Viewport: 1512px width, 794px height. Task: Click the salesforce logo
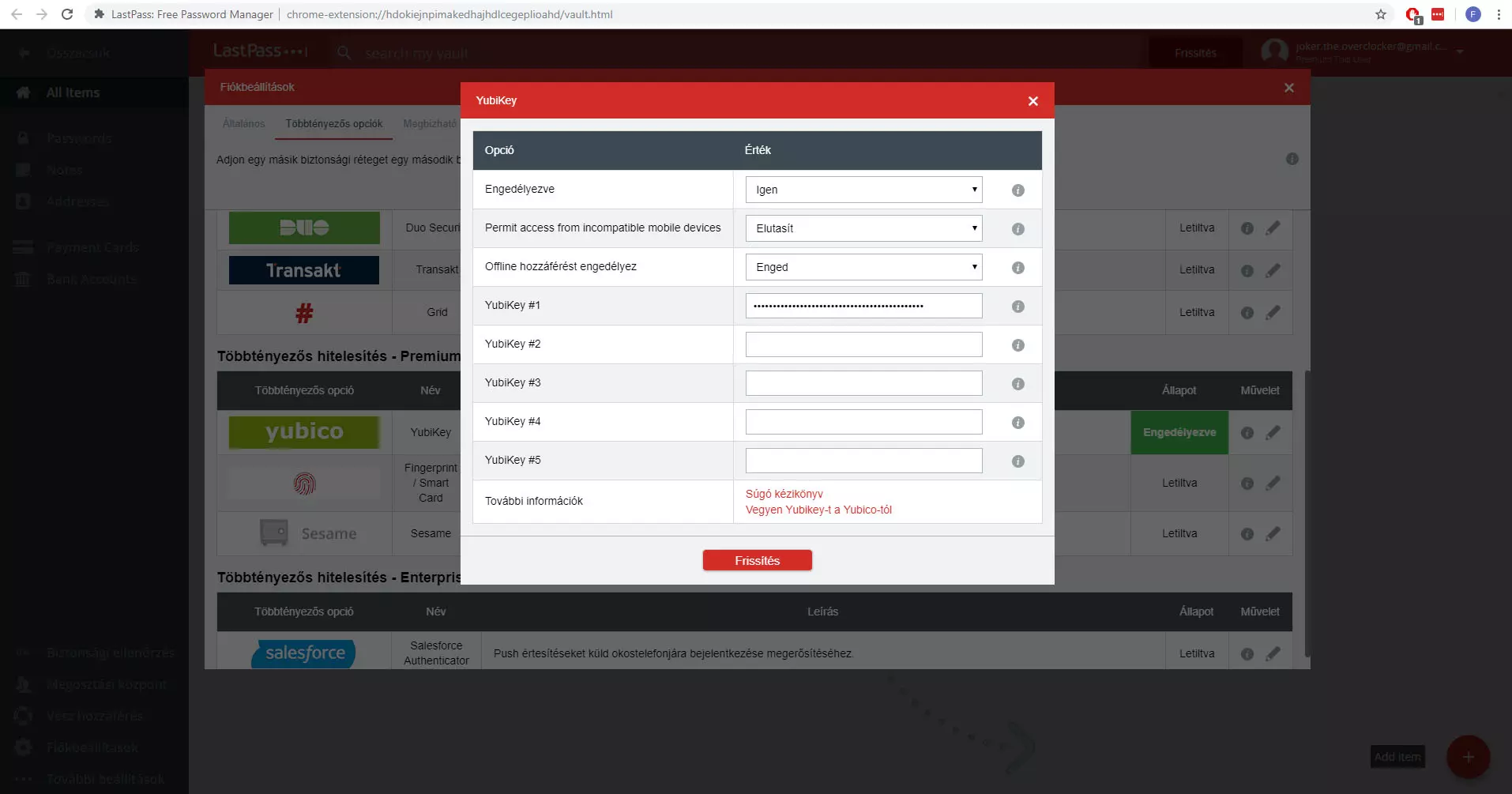coord(304,653)
